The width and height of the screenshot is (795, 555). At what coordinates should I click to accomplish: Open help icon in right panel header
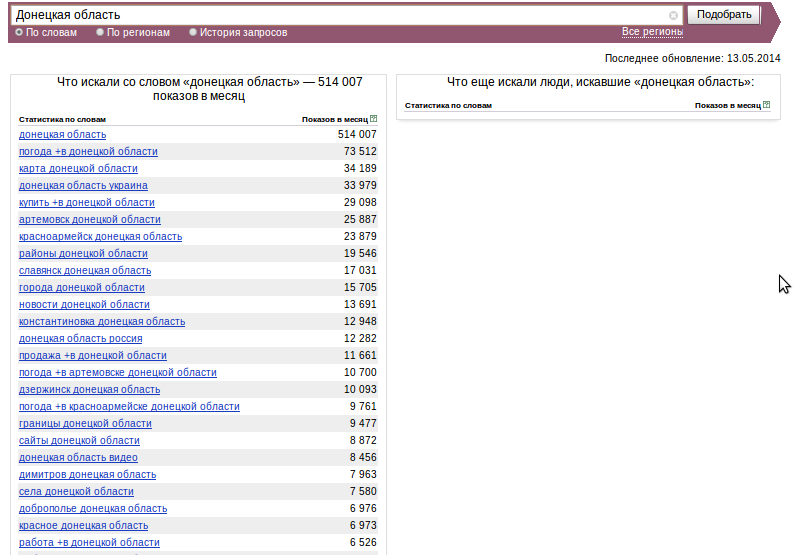pyautogui.click(x=767, y=105)
